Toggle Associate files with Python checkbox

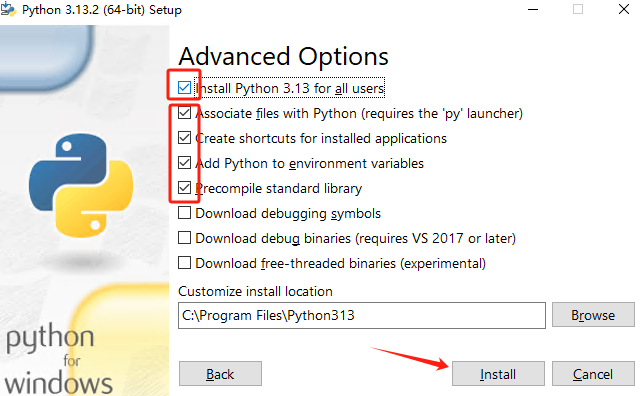pos(184,113)
